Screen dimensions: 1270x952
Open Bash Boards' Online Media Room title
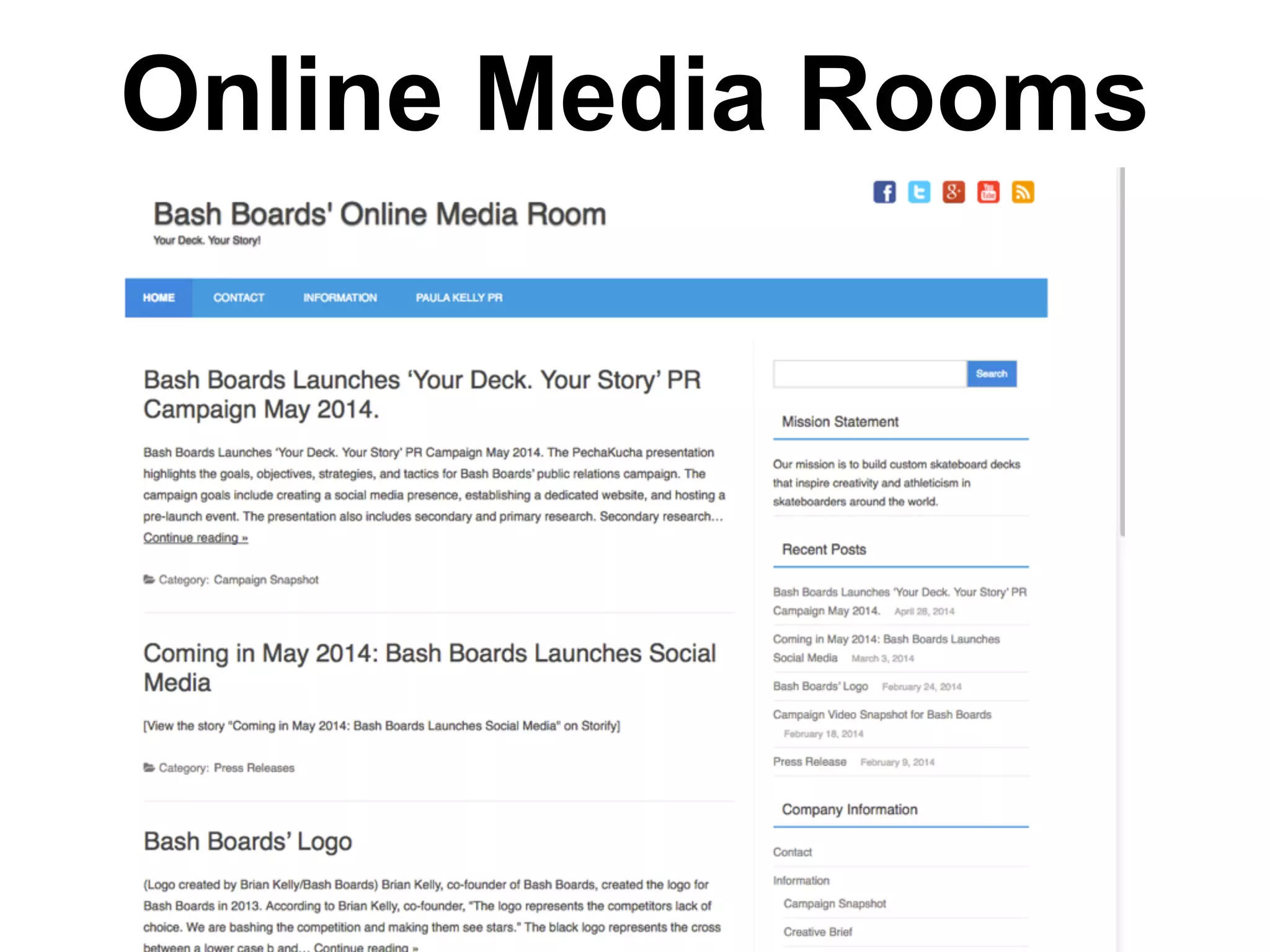pos(380,214)
